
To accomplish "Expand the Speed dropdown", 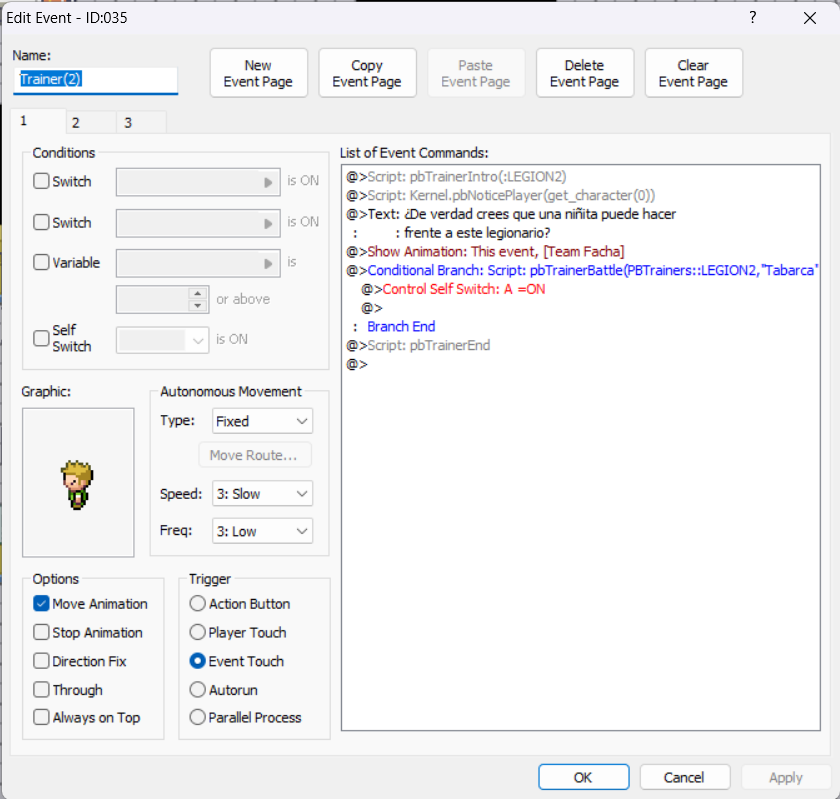I will tap(261, 494).
